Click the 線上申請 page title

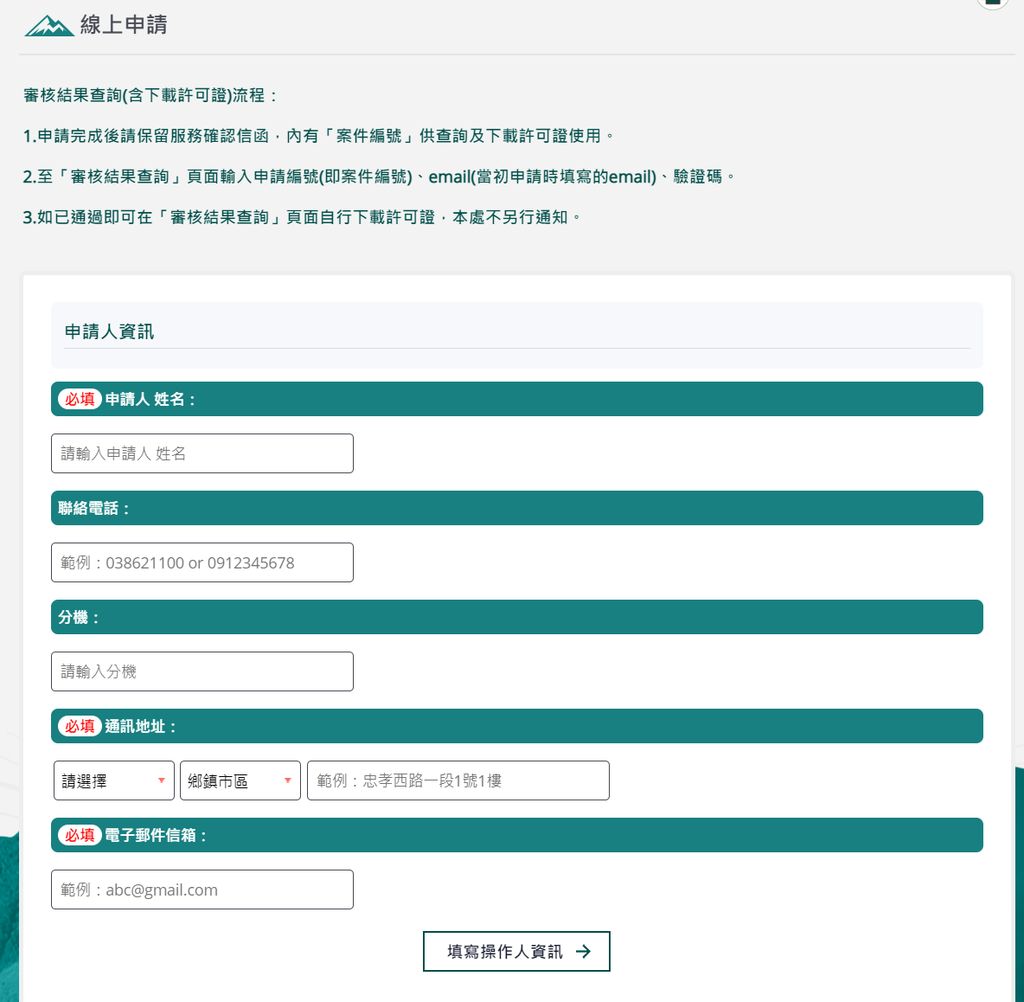pos(122,25)
